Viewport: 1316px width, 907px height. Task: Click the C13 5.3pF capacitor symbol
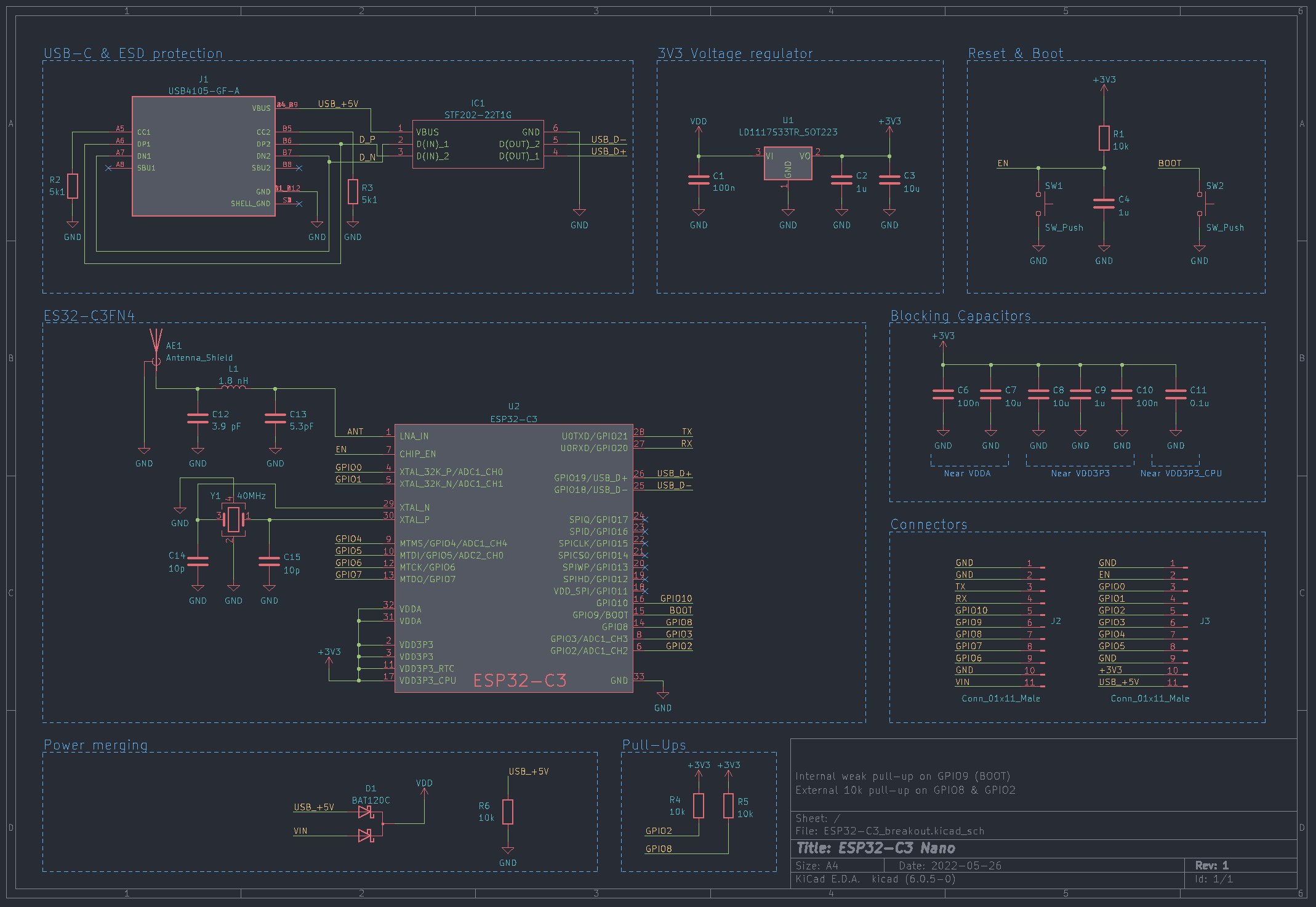(275, 418)
